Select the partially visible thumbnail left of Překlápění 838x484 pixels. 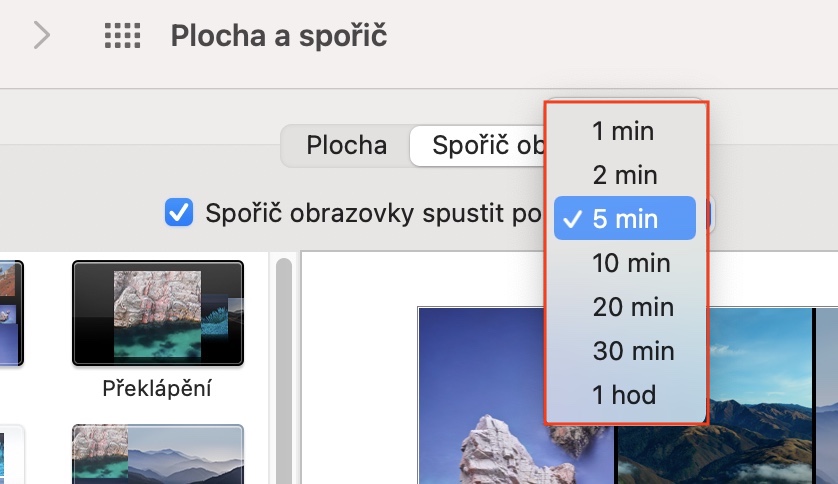(11, 313)
